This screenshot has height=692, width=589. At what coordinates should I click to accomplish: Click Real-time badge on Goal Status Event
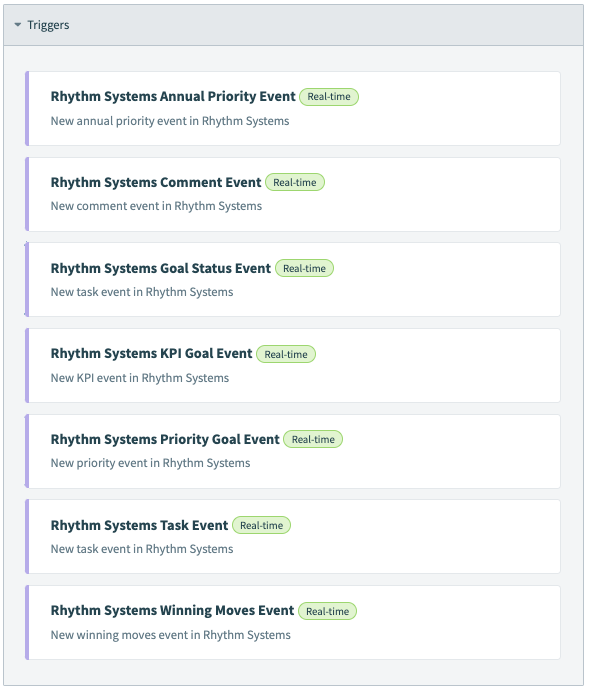coord(304,268)
